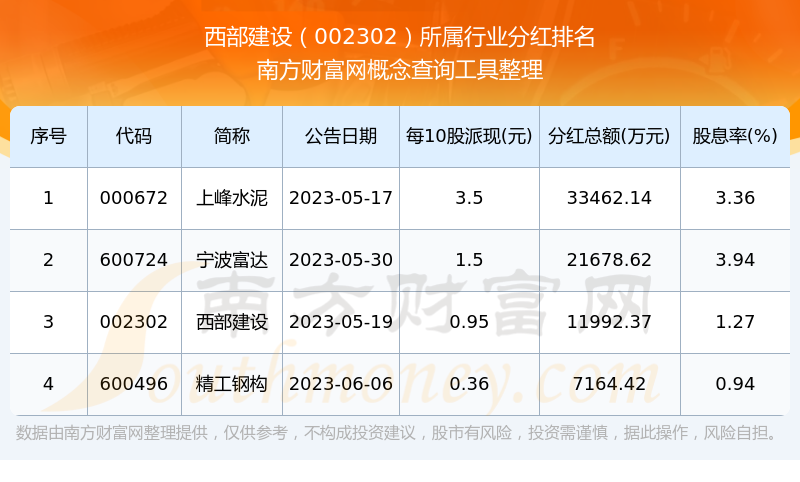Click the yield value 0.94
This screenshot has height=482, width=800.
tap(735, 384)
